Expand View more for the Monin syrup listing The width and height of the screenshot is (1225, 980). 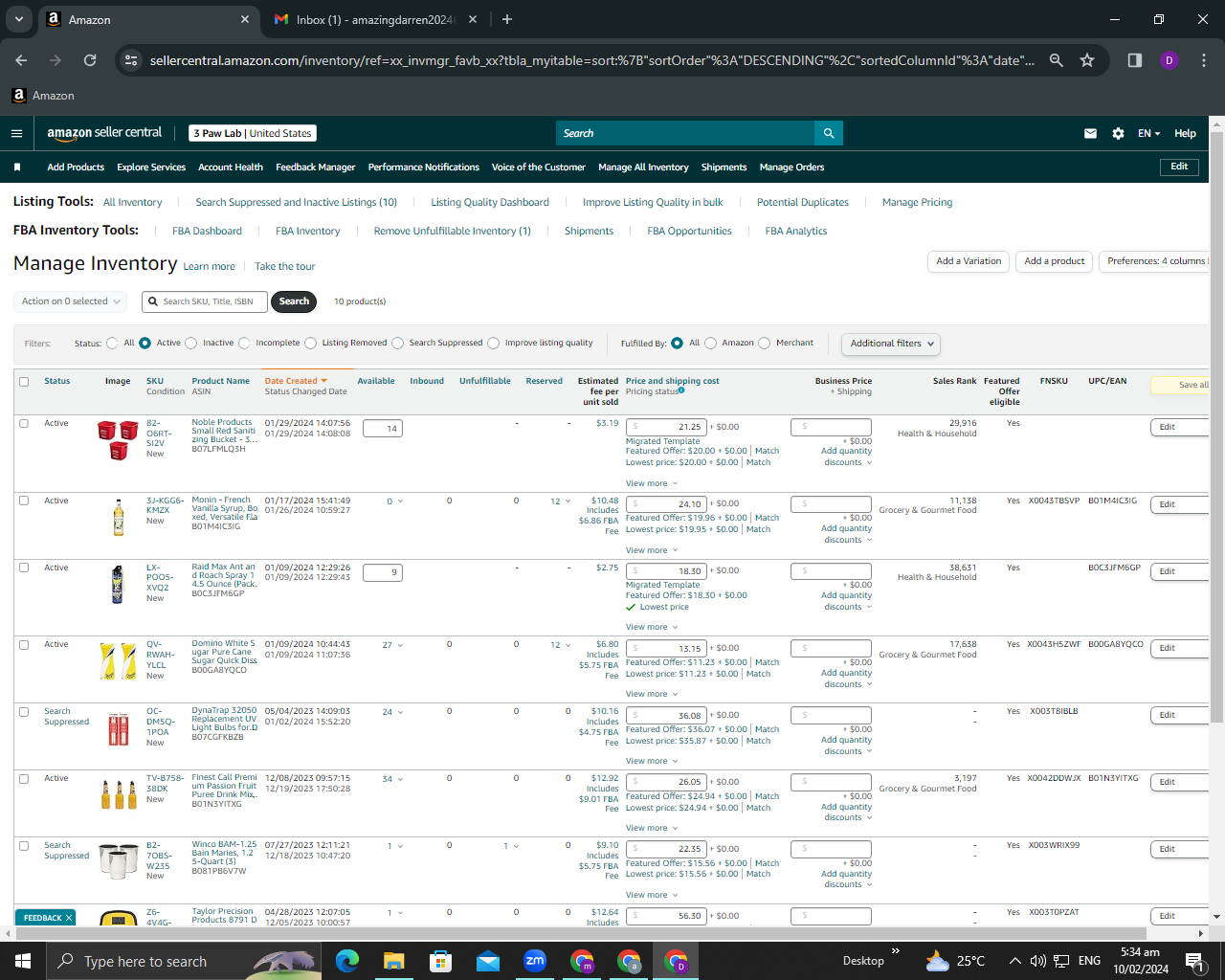(652, 550)
